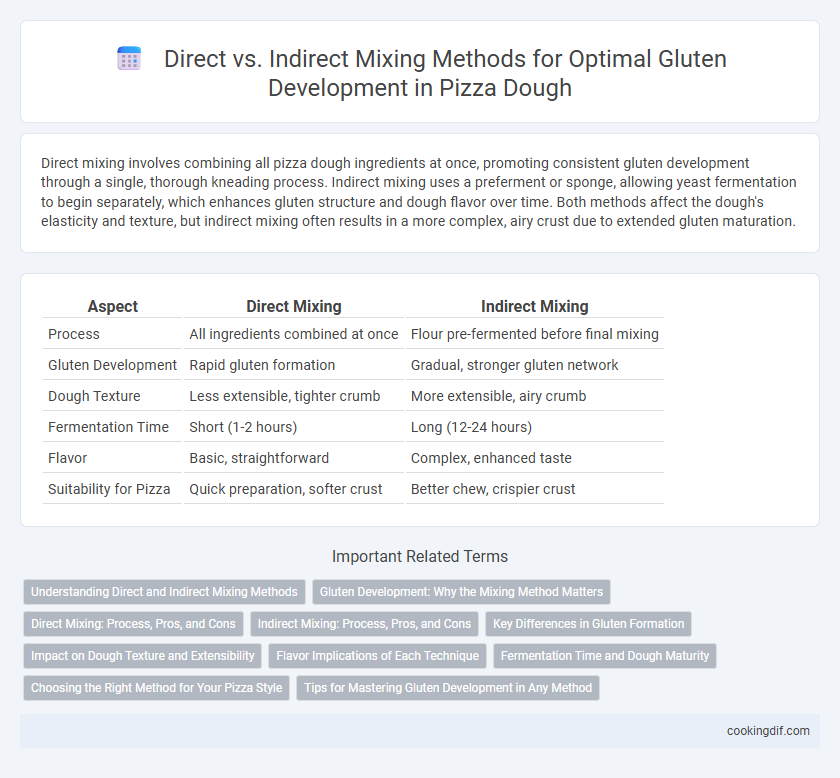Click the calendar grid icon beside the title
840x778 pixels.
[x=129, y=58]
